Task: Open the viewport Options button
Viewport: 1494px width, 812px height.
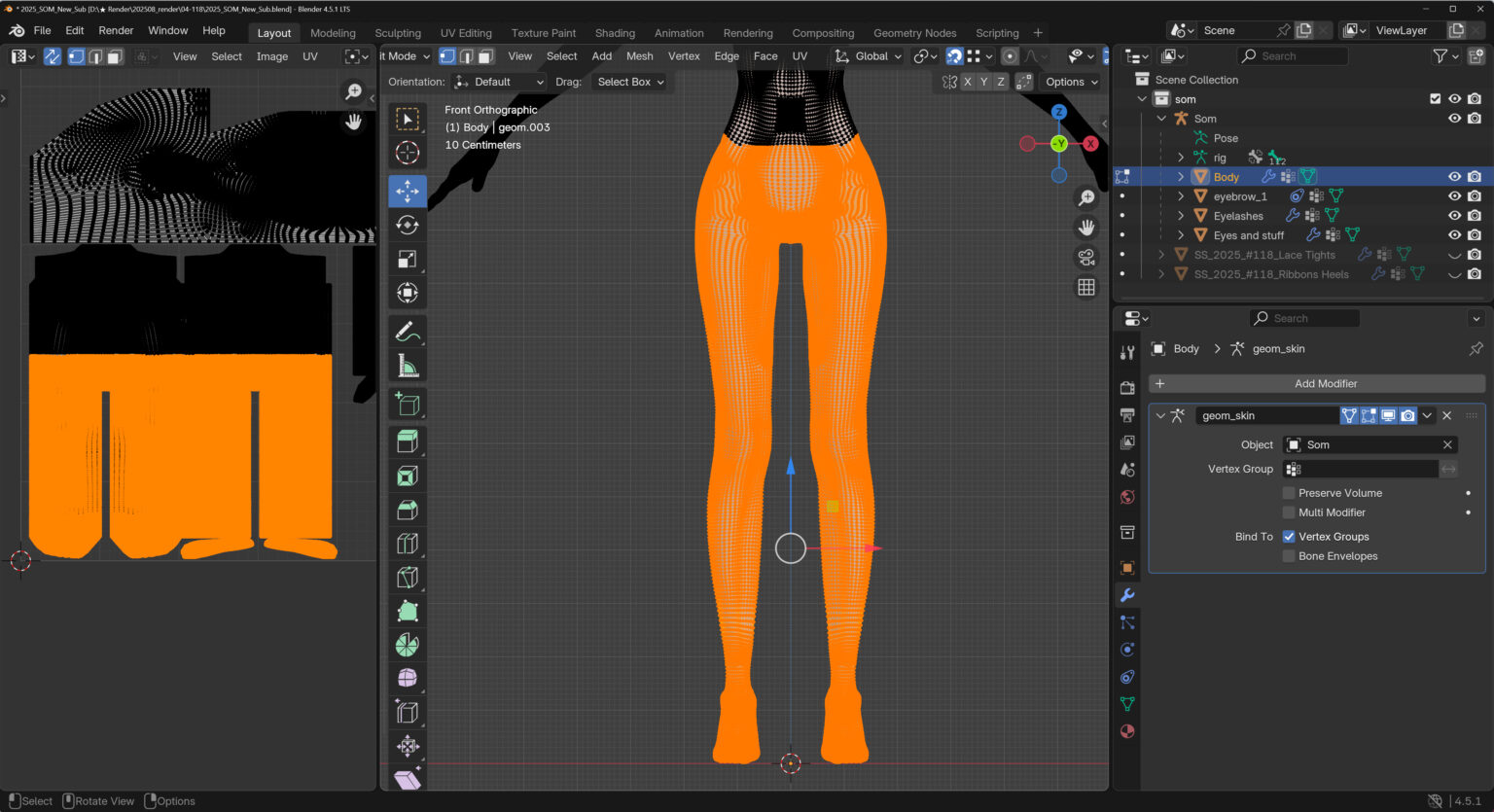Action: pyautogui.click(x=1071, y=82)
